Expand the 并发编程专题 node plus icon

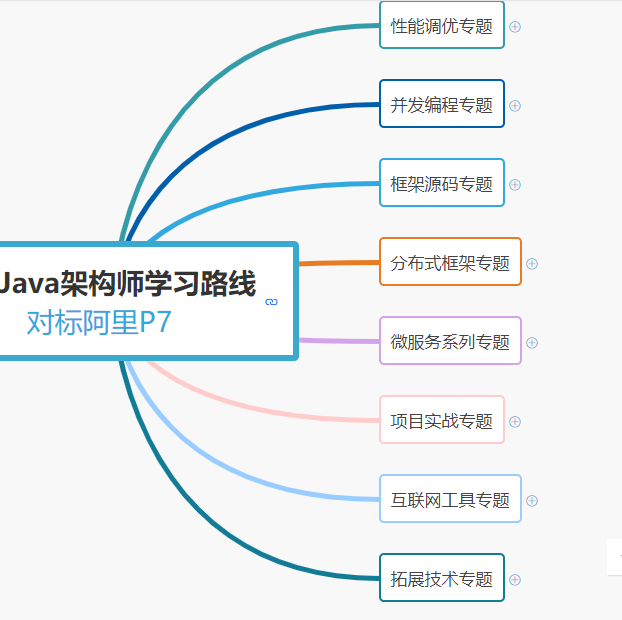(x=515, y=106)
